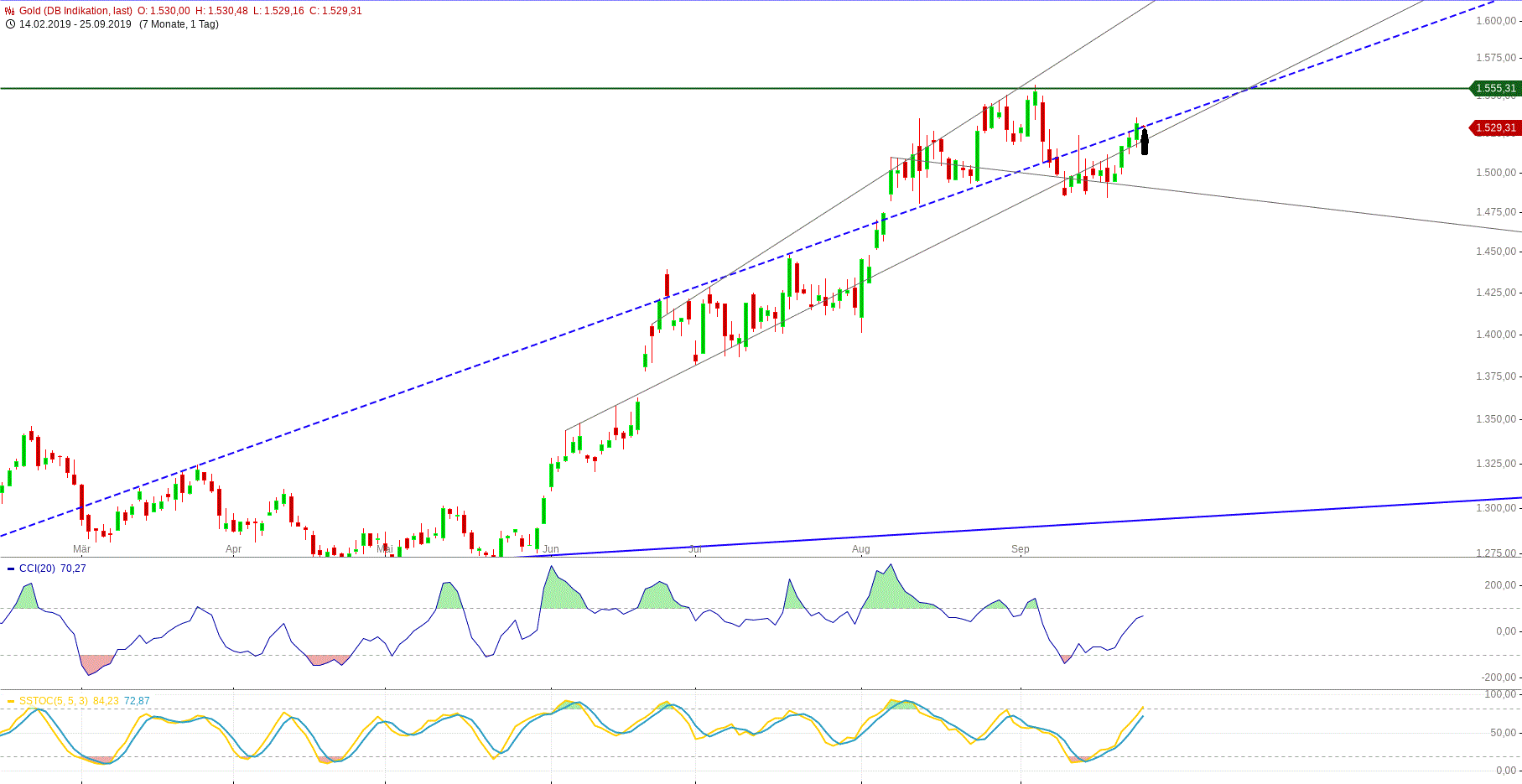This screenshot has height=784, width=1522.
Task: Click the Sep label on the time axis
Action: tap(1020, 549)
